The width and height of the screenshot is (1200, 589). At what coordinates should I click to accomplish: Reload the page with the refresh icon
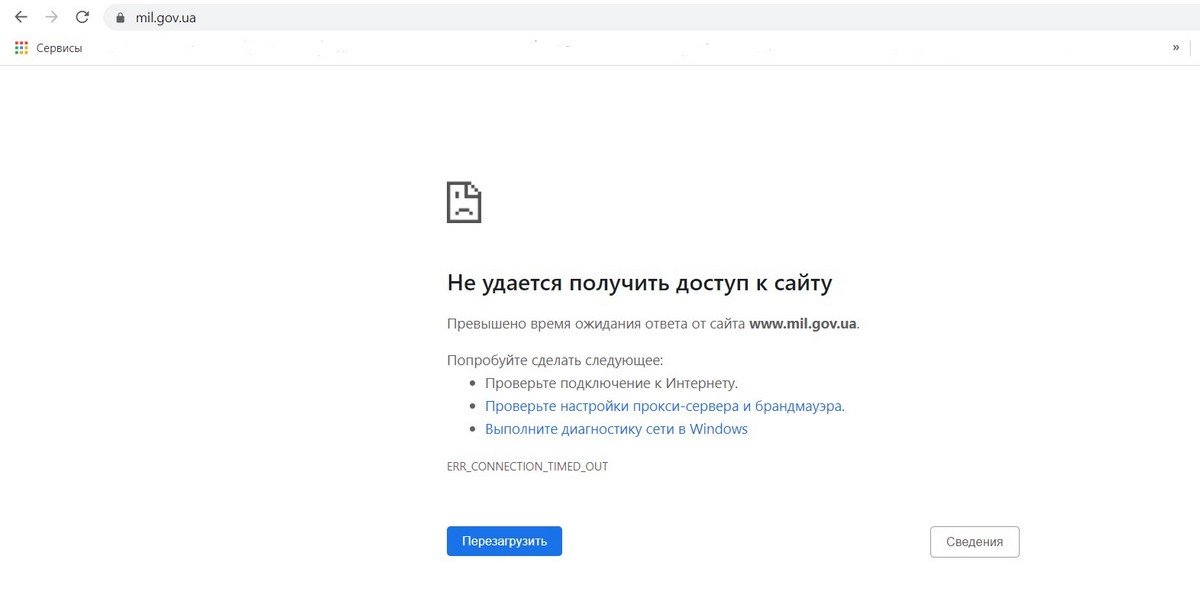click(x=82, y=17)
